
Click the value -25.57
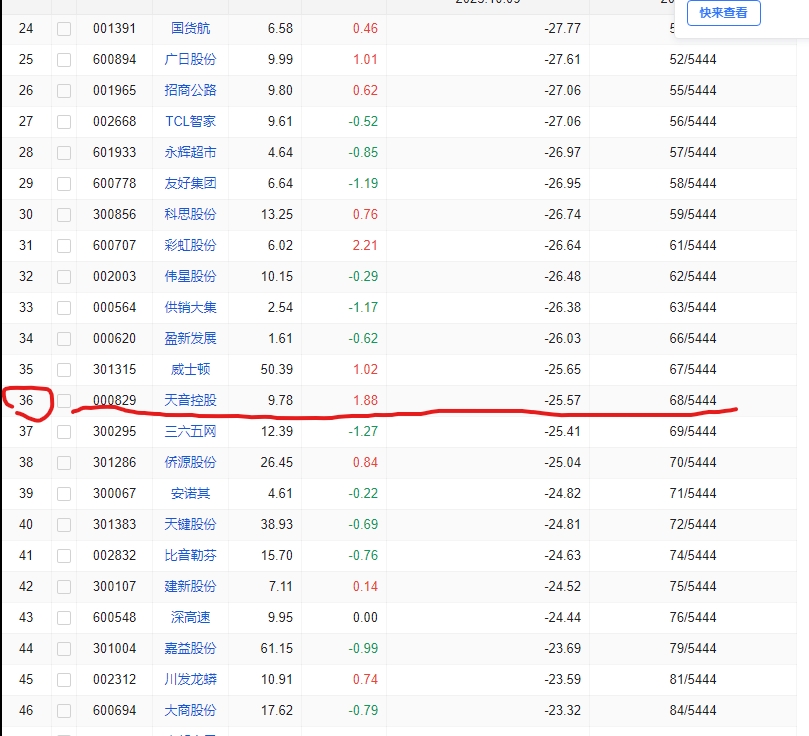[x=562, y=400]
